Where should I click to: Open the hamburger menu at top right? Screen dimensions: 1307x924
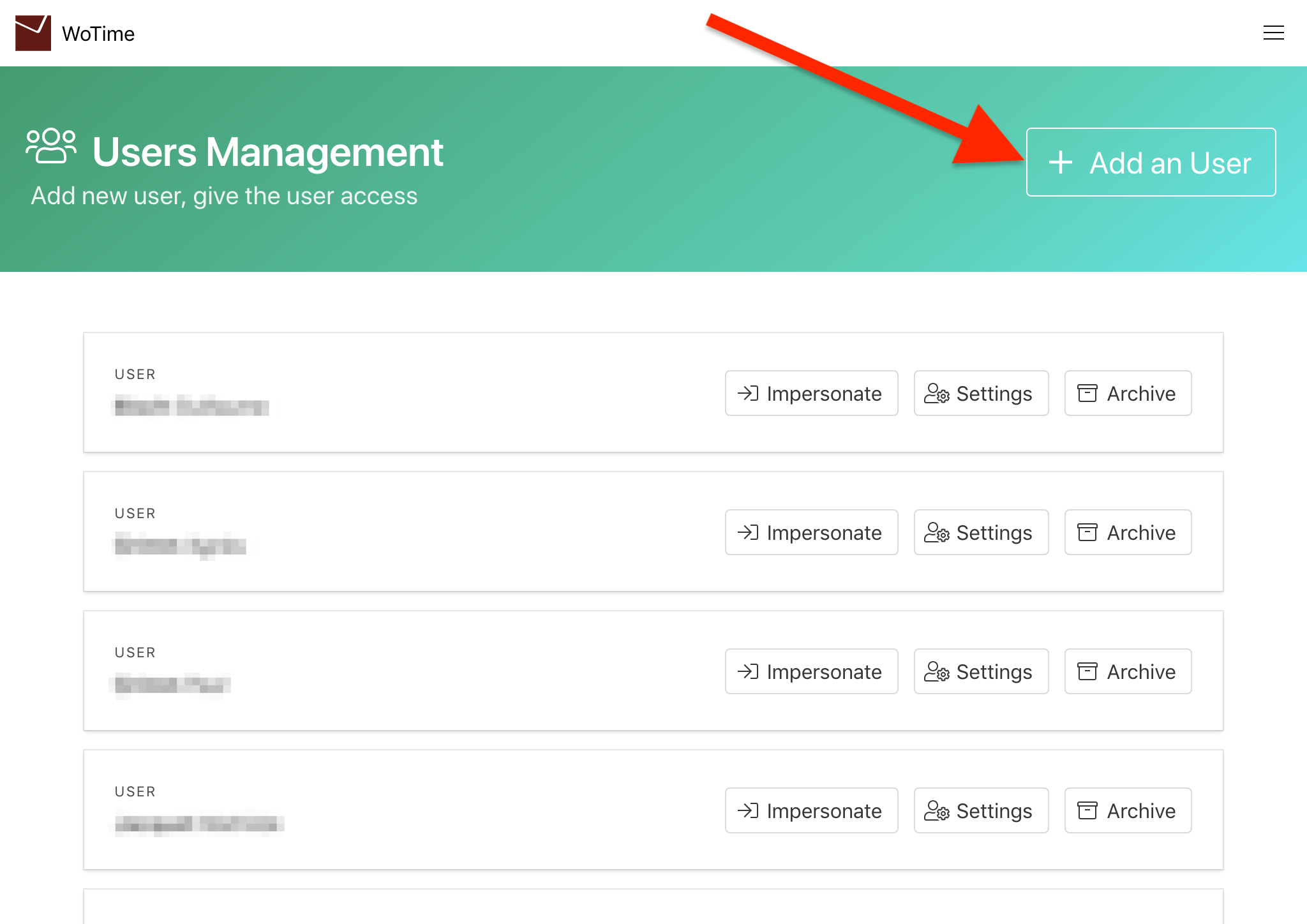pyautogui.click(x=1273, y=33)
